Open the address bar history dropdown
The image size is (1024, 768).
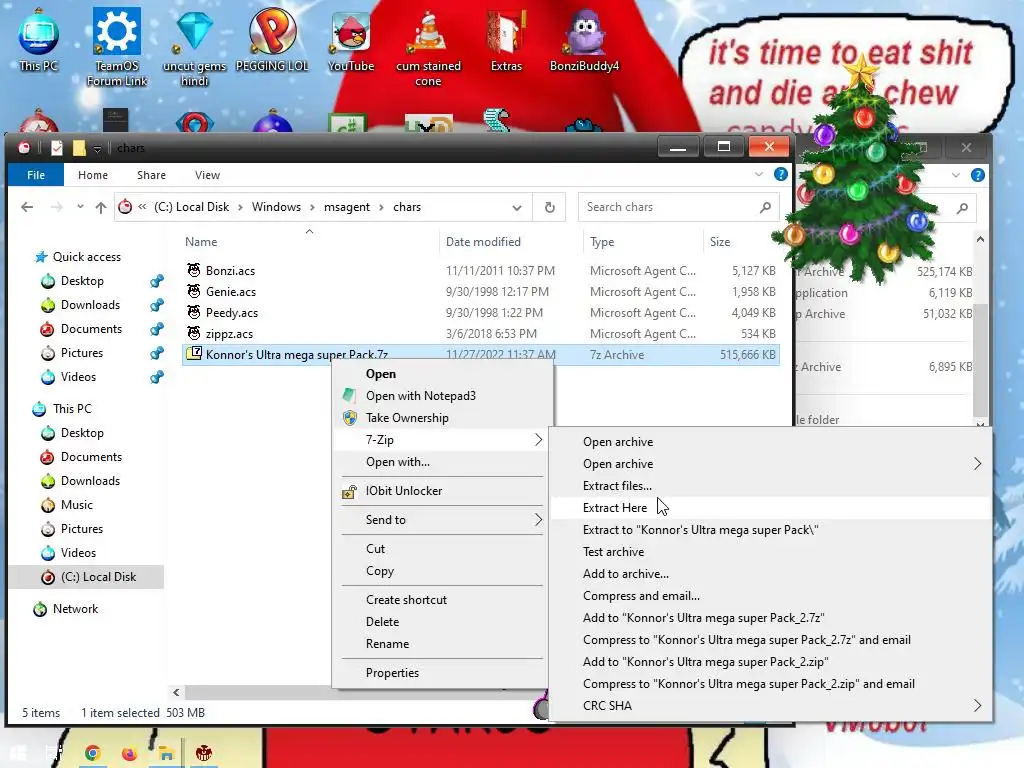tap(517, 208)
